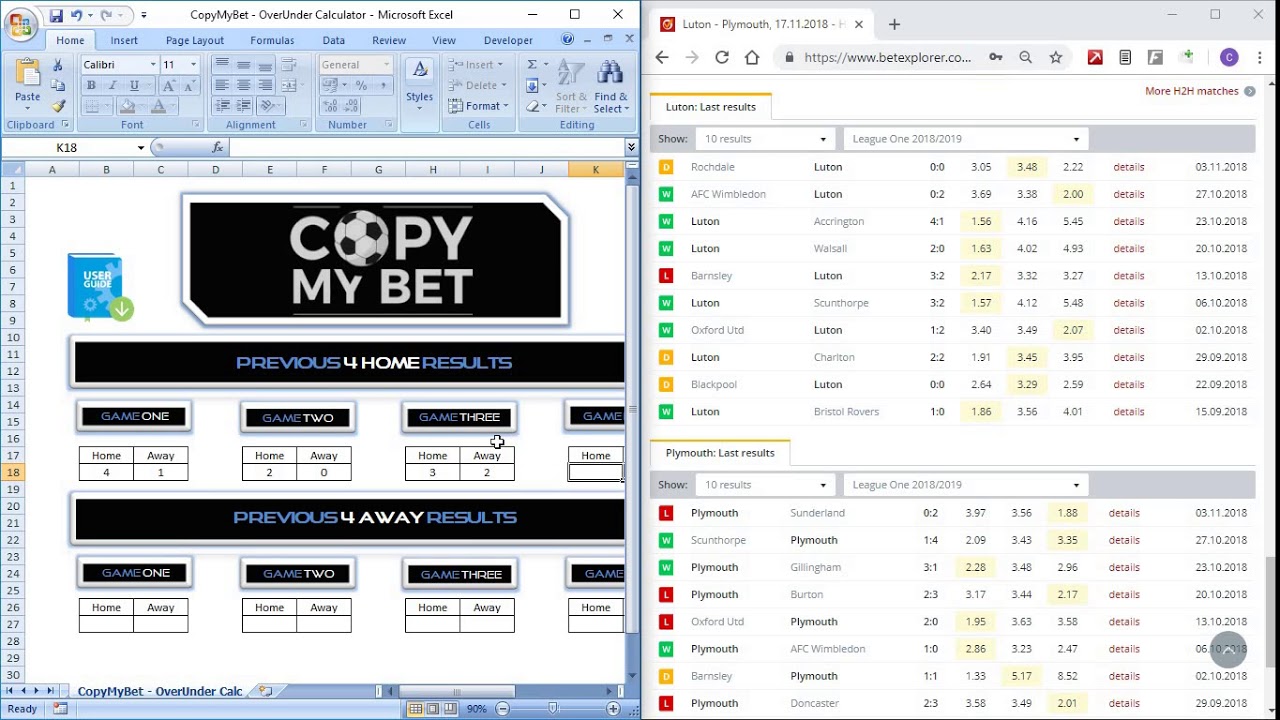Click the red arrow browser extension icon
The image size is (1280, 720).
click(x=1095, y=58)
